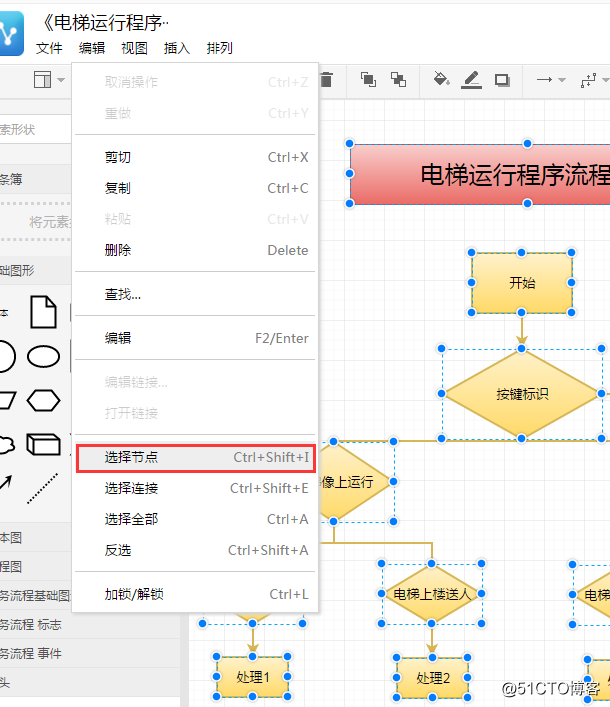This screenshot has height=707, width=610.
Task: Click the 处理2 process box
Action: [x=432, y=678]
